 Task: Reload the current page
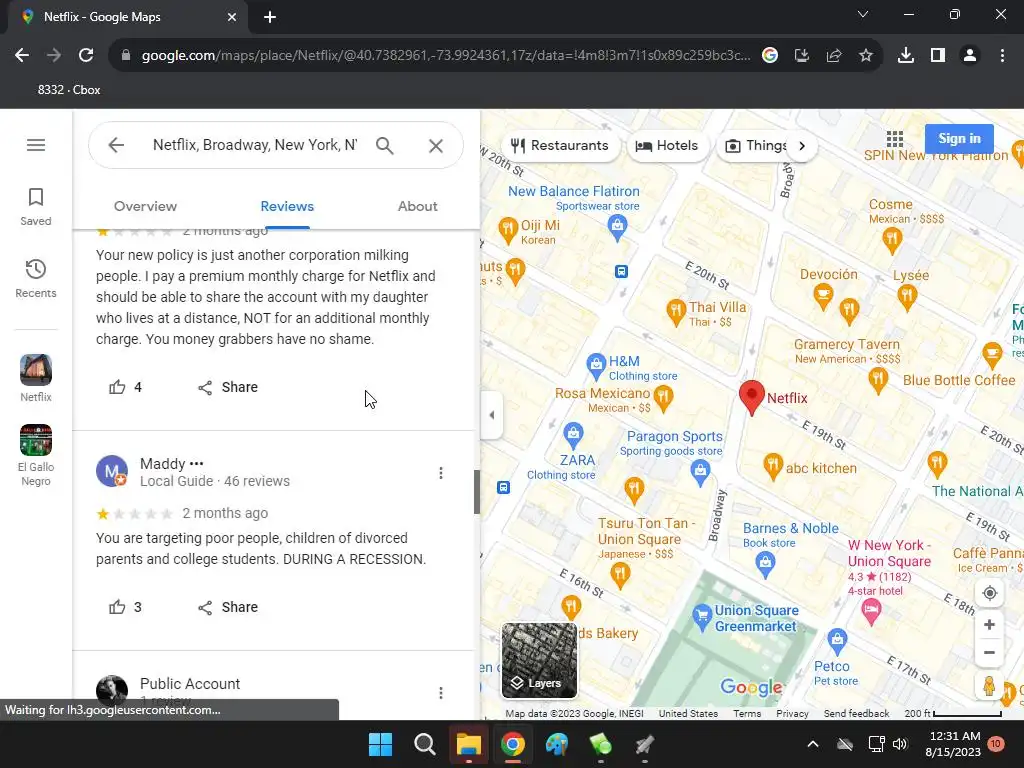(86, 56)
